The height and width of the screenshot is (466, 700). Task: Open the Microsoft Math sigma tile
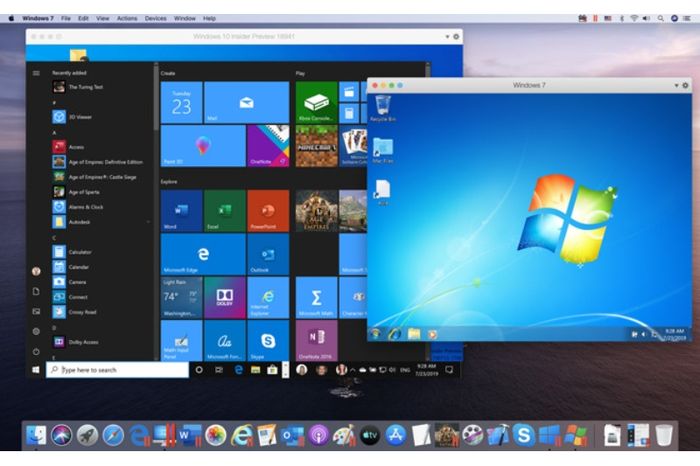pyautogui.click(x=316, y=297)
